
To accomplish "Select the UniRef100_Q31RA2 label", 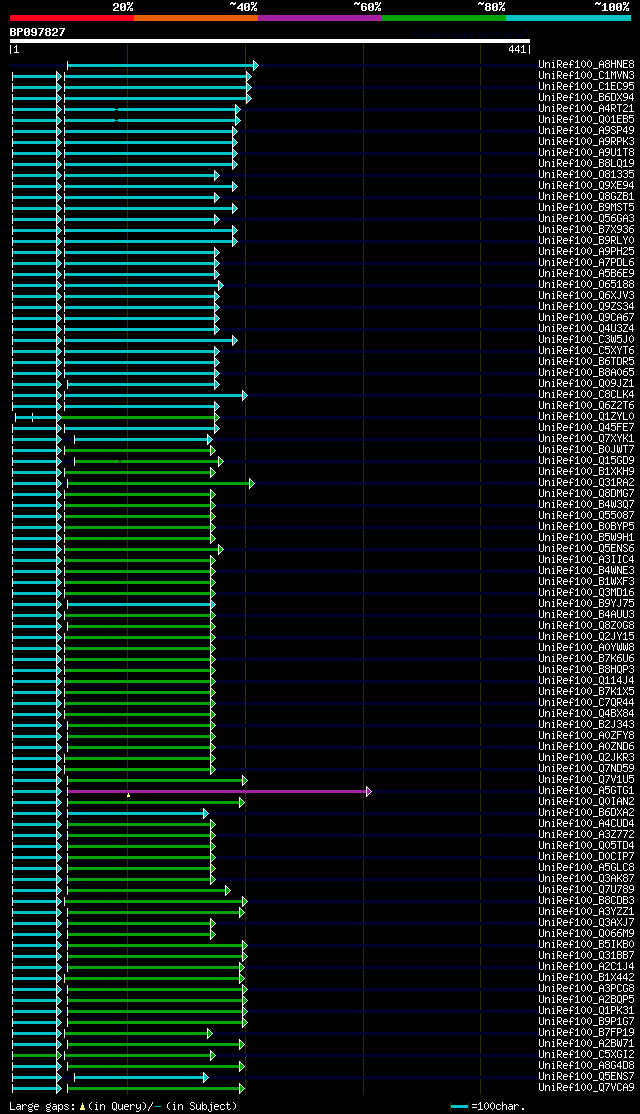I will click(x=587, y=483).
